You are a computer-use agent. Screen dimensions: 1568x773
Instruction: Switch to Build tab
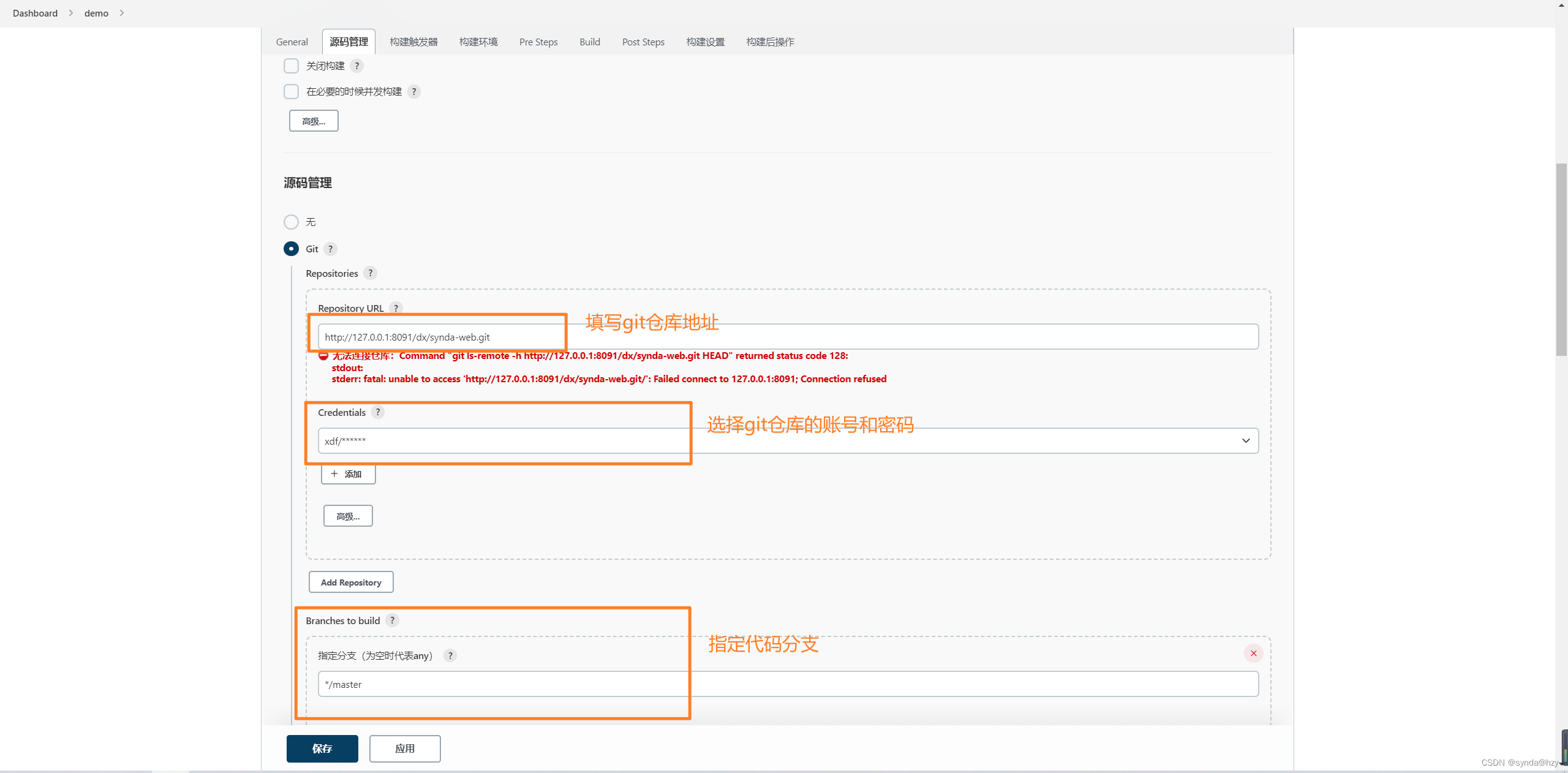point(589,41)
